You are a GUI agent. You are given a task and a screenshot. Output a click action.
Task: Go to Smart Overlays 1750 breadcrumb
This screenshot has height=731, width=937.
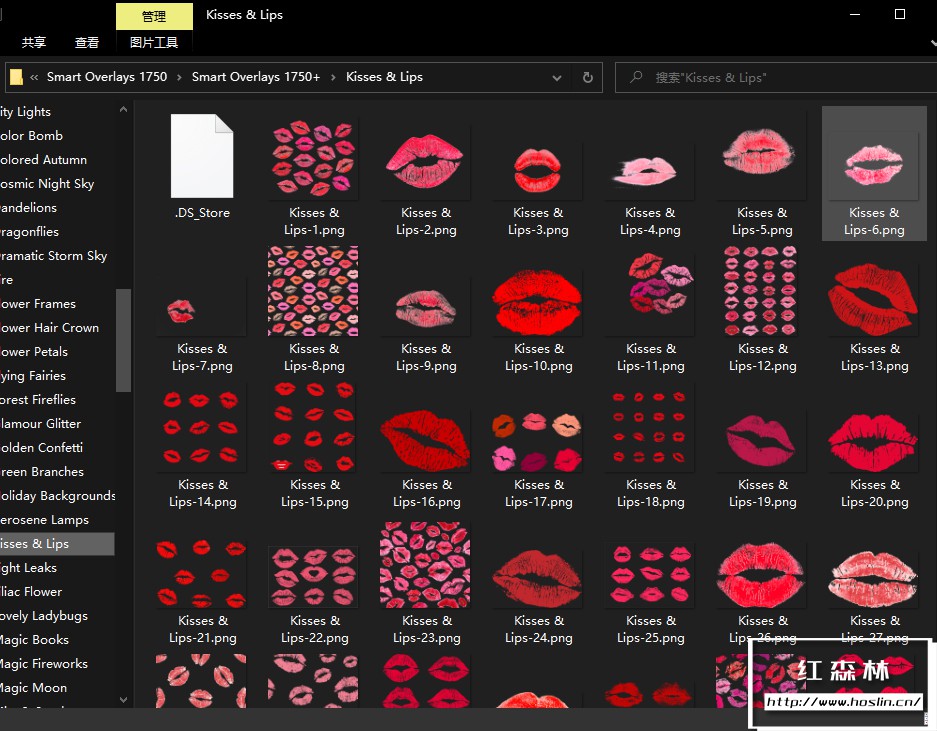[x=107, y=77]
